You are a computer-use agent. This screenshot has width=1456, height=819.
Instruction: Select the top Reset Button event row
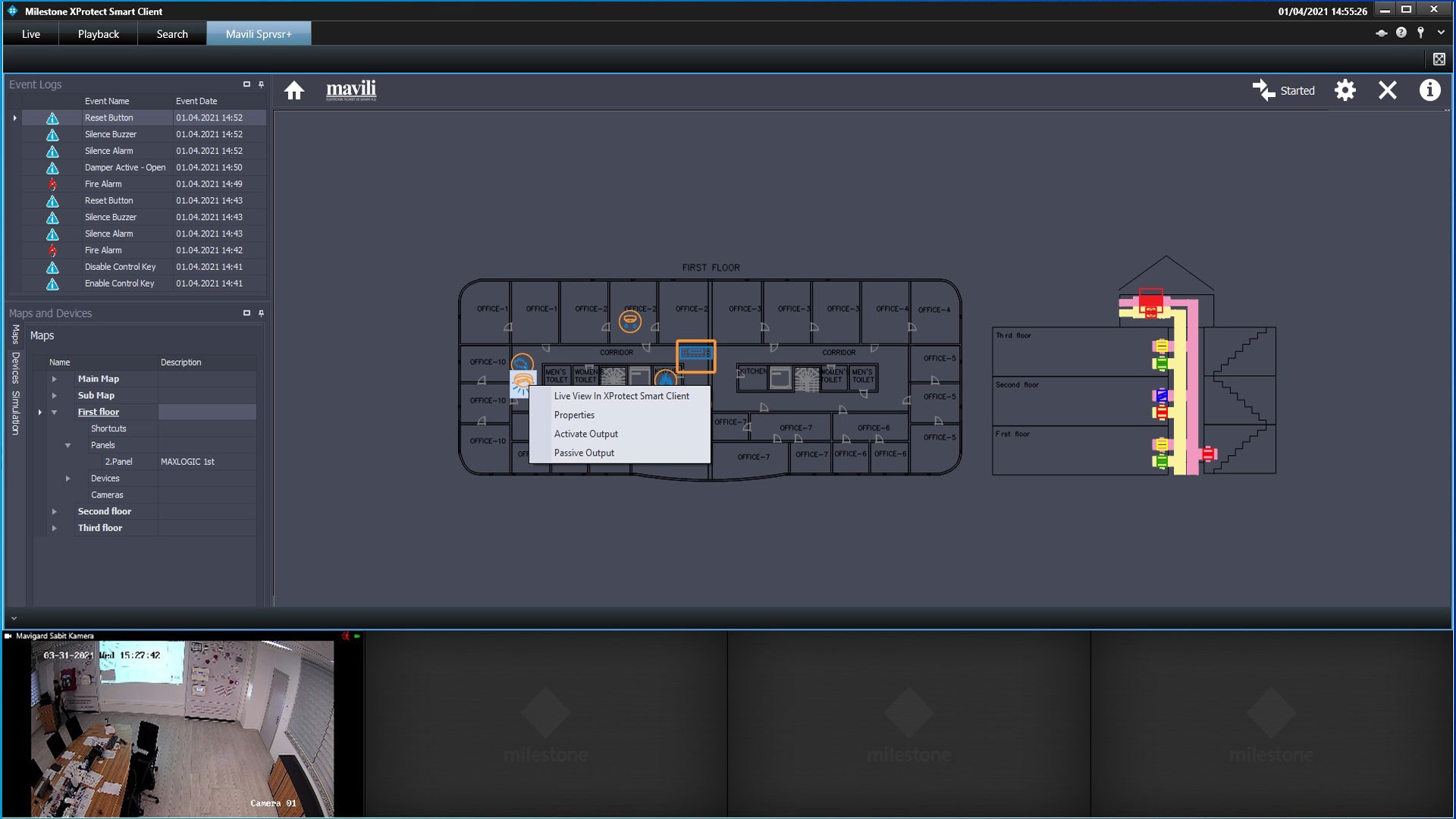tap(144, 118)
